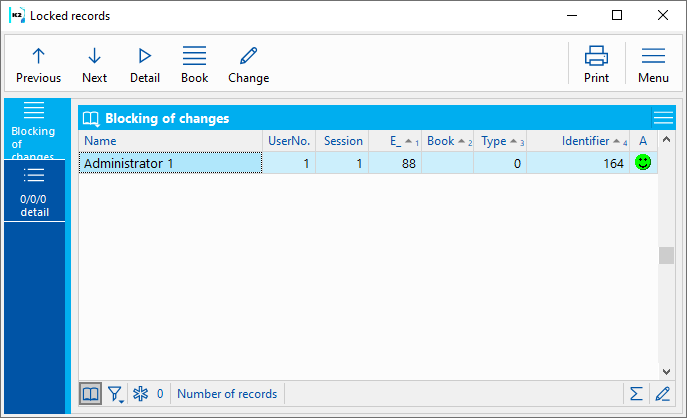687x418 pixels.
Task: Sort by the Name column header
Action: tap(170, 141)
